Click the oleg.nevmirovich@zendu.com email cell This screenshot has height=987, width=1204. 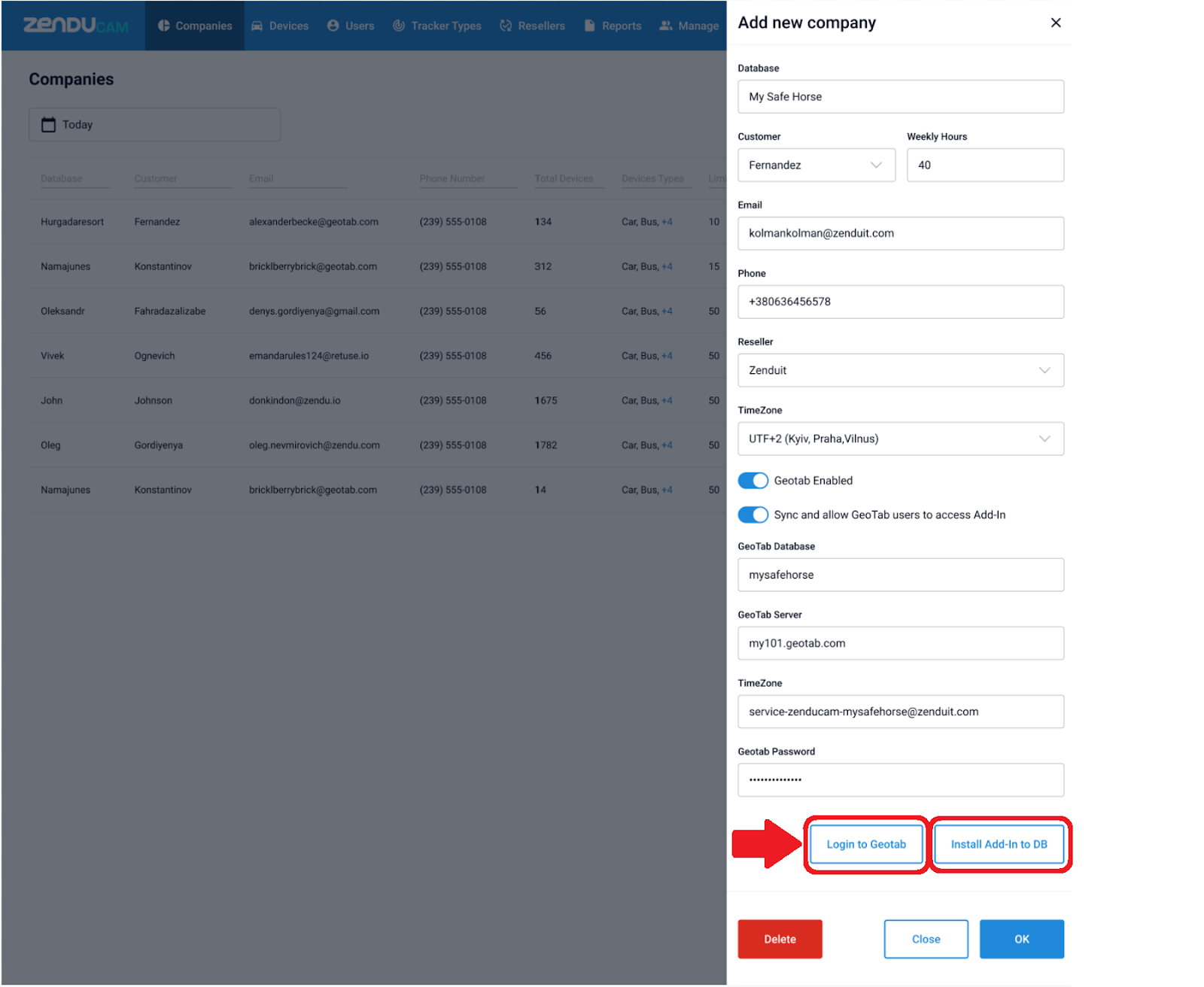coord(315,445)
